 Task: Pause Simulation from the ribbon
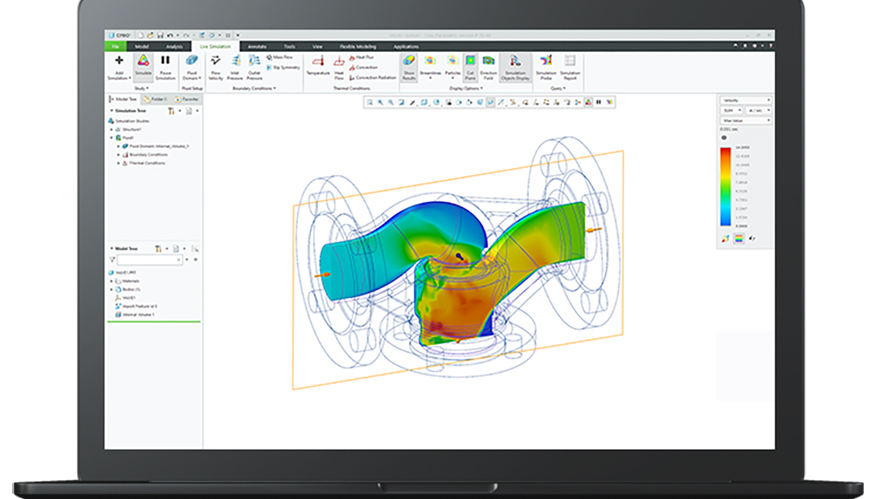click(165, 62)
